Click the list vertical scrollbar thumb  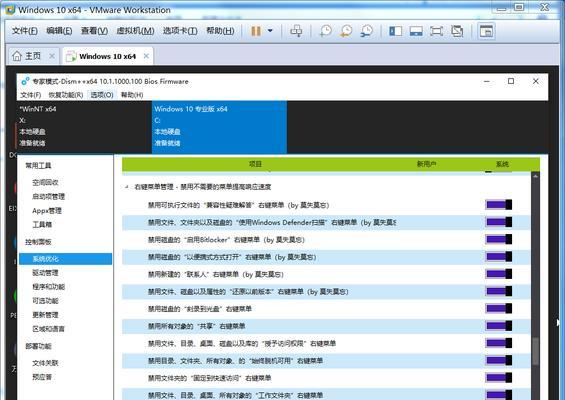tap(535, 351)
